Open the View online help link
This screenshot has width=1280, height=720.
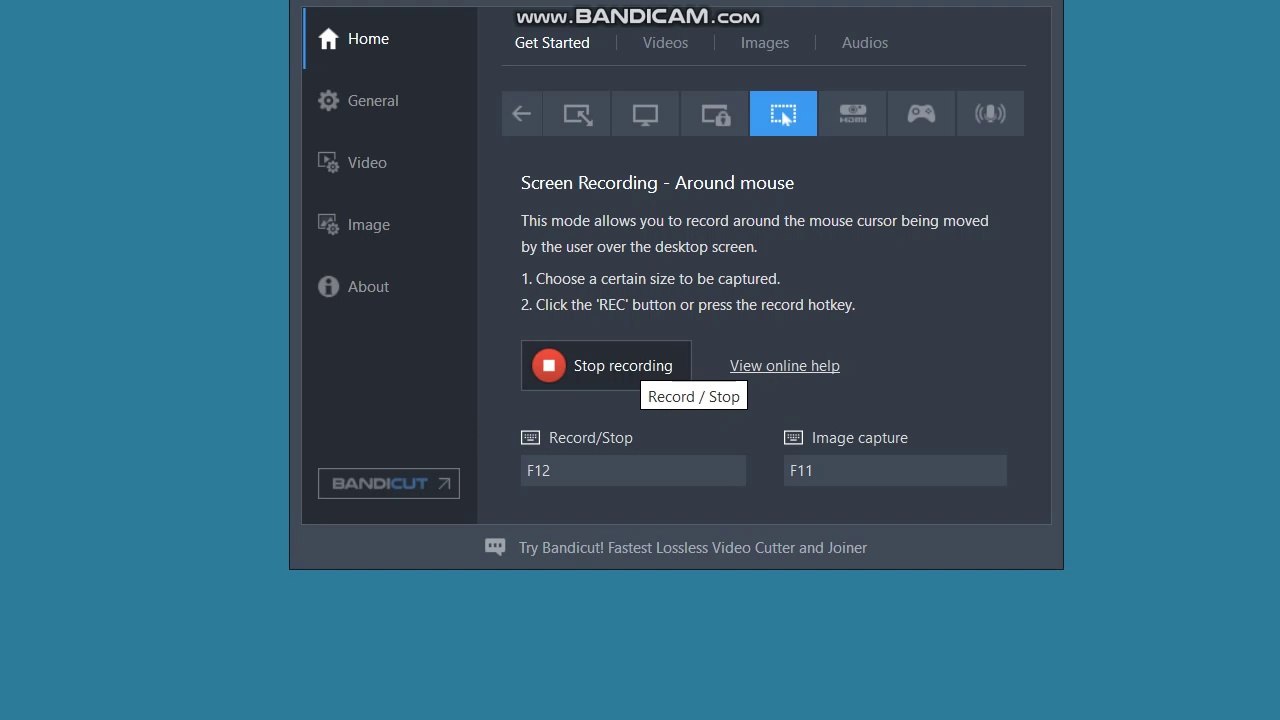(x=785, y=366)
